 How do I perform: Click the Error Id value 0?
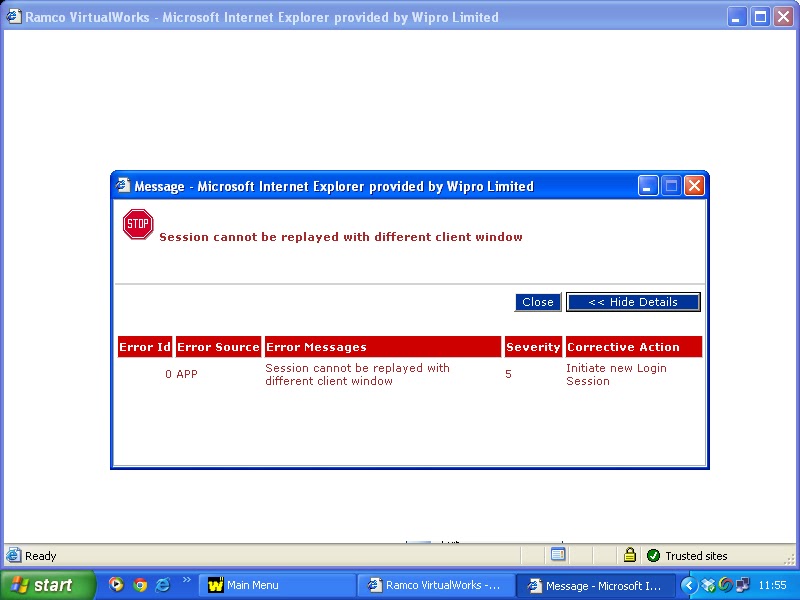[168, 374]
